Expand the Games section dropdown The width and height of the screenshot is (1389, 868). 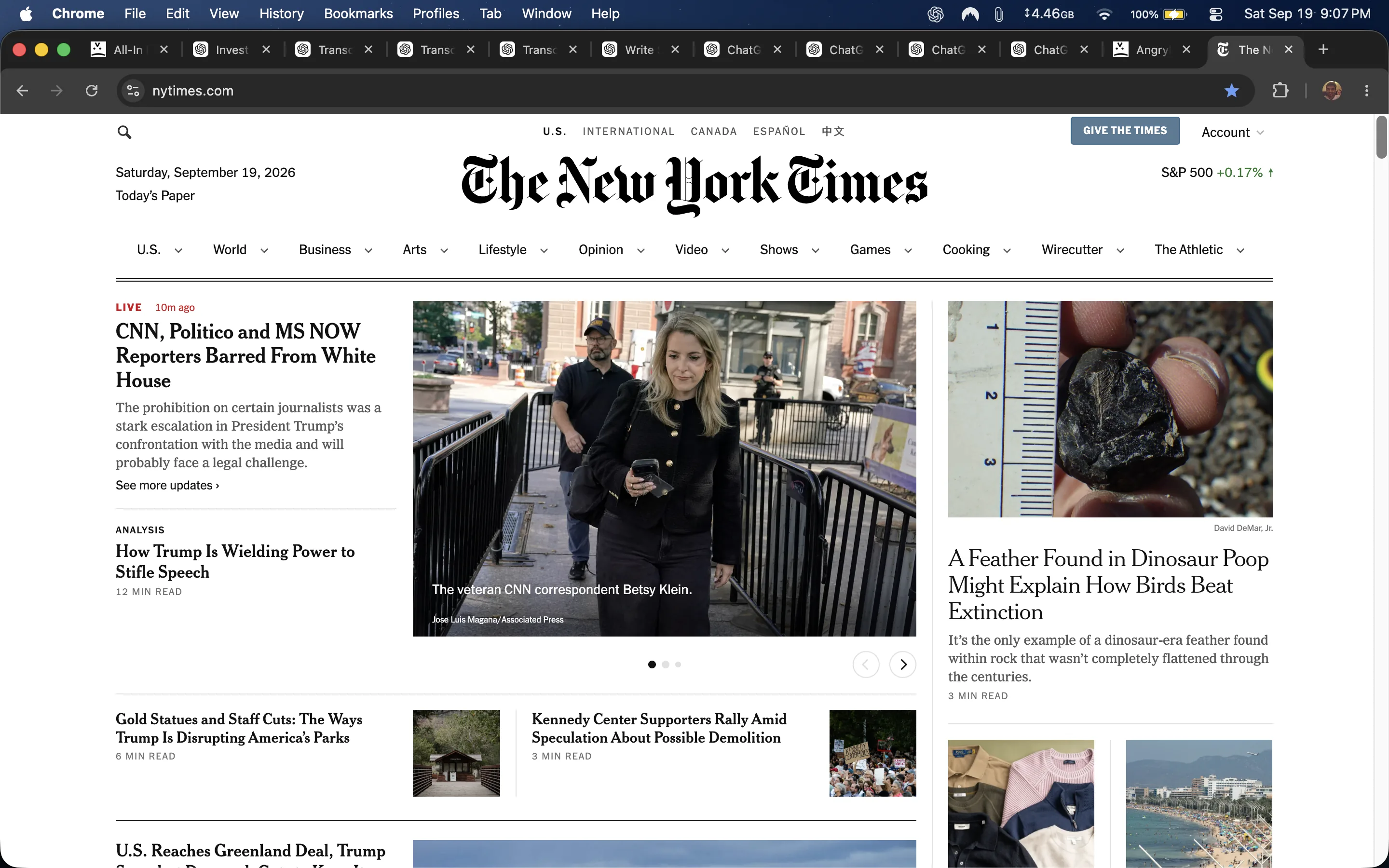[908, 250]
